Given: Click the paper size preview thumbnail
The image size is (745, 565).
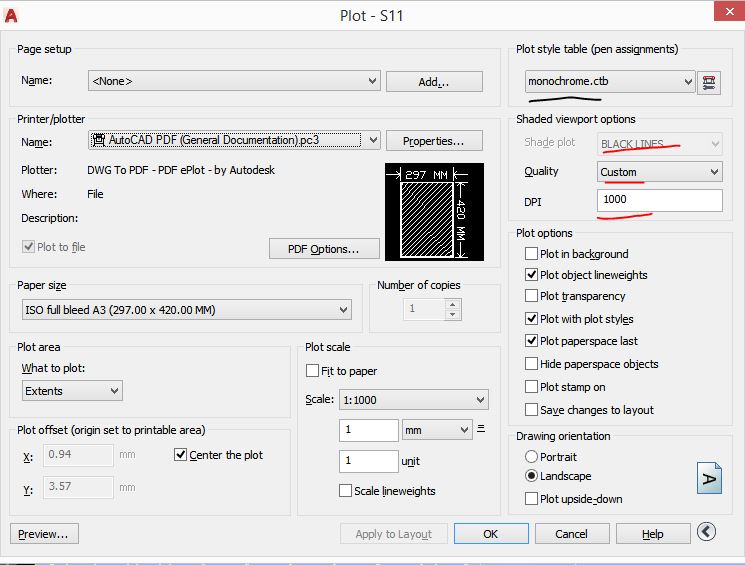Looking at the screenshot, I should point(434,212).
